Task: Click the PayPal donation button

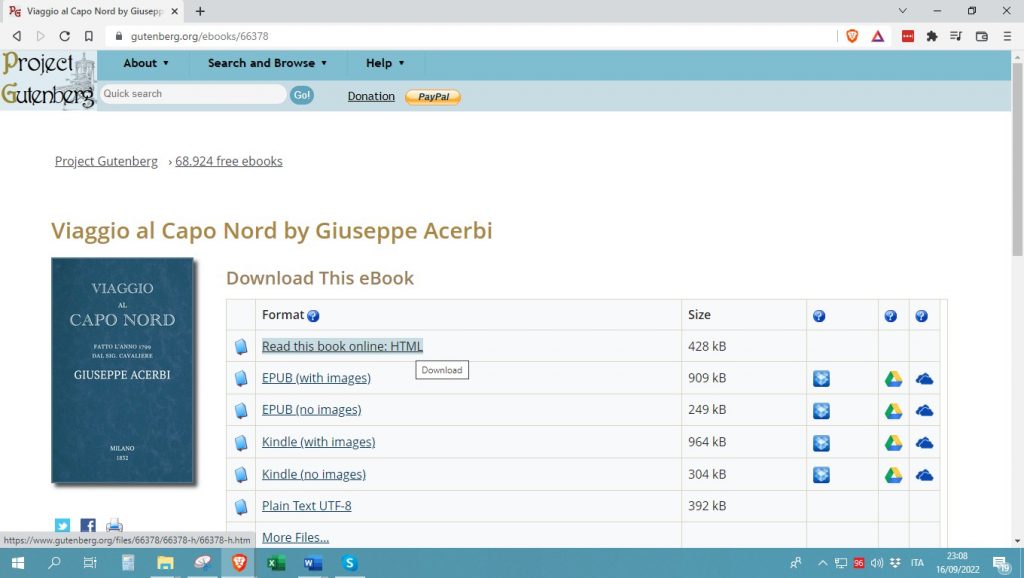Action: click(x=433, y=97)
